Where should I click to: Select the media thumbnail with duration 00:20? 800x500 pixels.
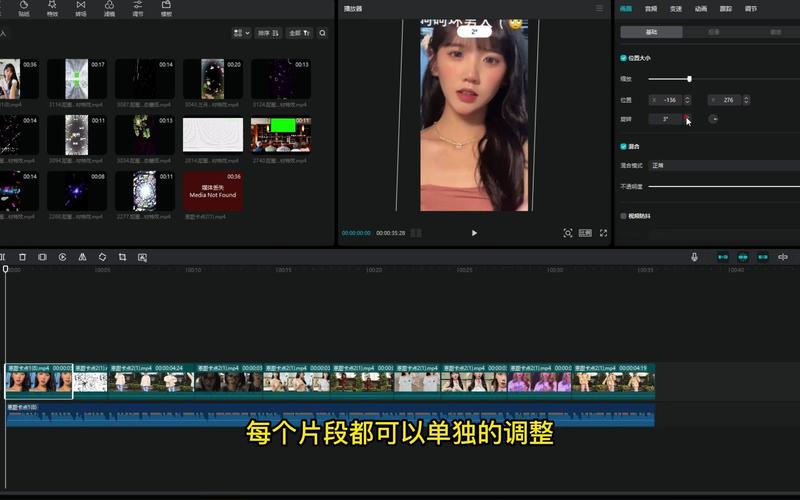213,79
